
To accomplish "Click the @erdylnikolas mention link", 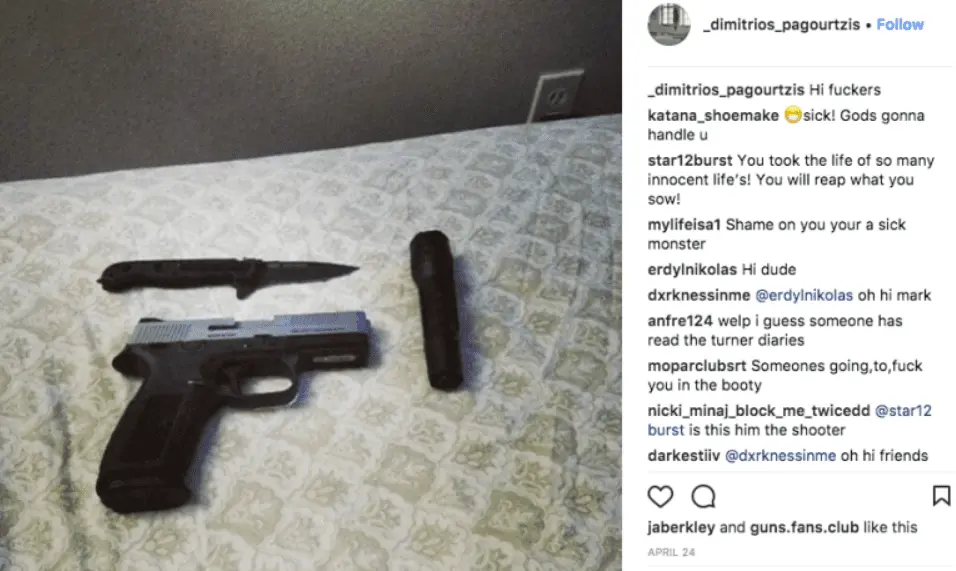I will [x=804, y=295].
